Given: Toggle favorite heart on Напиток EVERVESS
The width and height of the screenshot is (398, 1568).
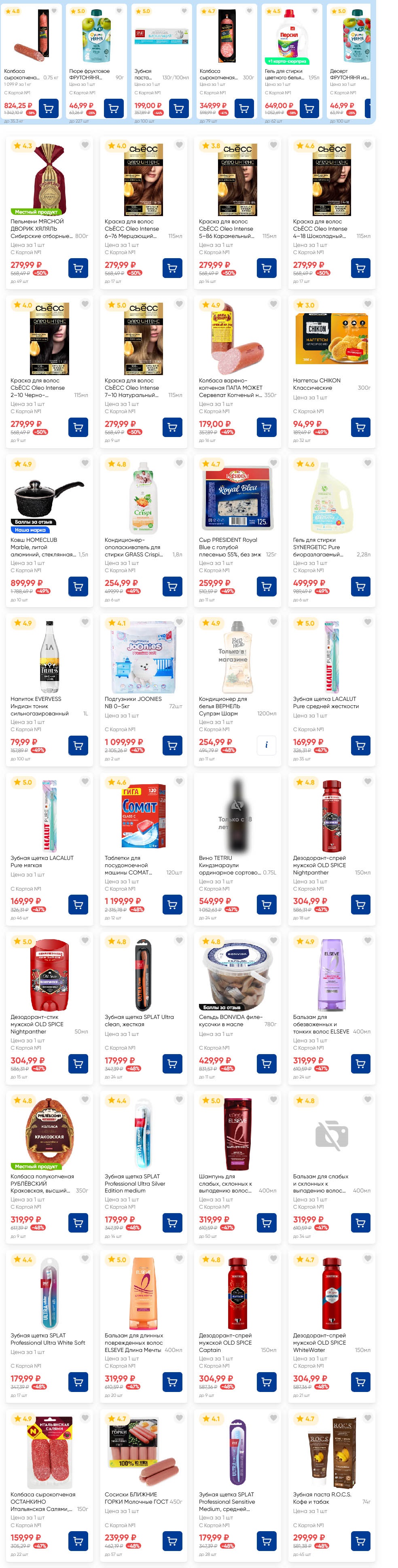Looking at the screenshot, I should coord(85,622).
